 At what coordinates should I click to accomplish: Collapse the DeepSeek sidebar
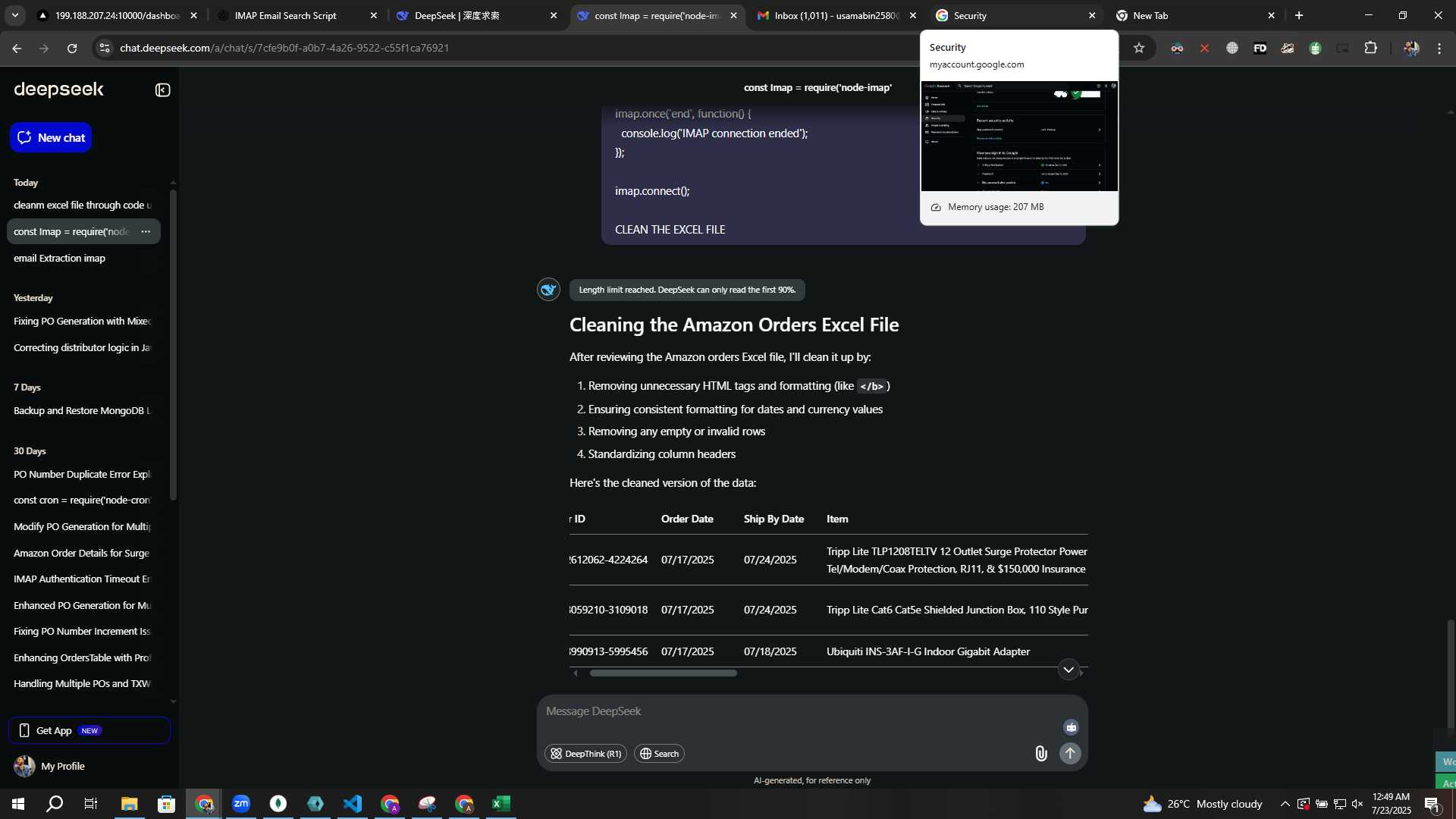pos(162,90)
